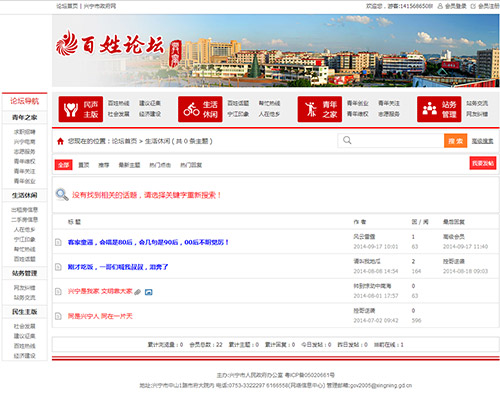Open the 生活休闲 bicycle section icon
This screenshot has width=500, height=399.
pyautogui.click(x=200, y=109)
